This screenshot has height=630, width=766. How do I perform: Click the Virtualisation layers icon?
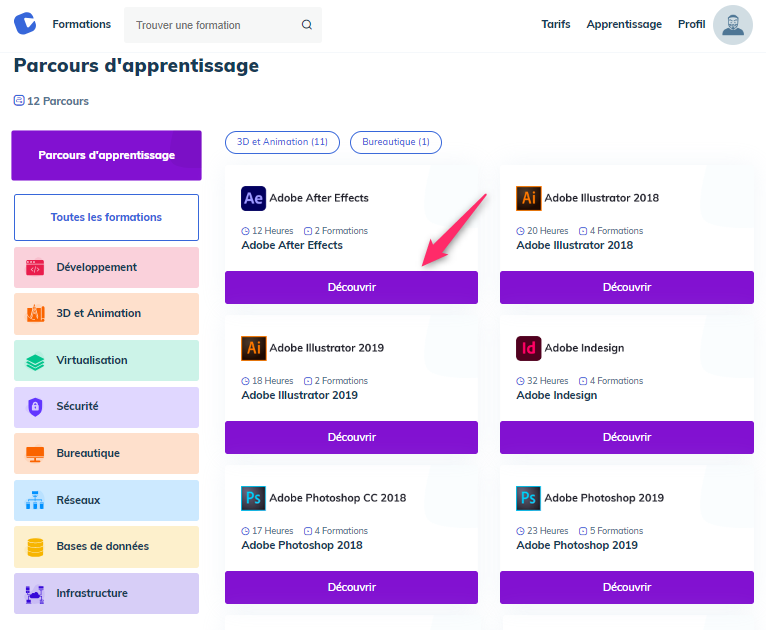click(35, 361)
